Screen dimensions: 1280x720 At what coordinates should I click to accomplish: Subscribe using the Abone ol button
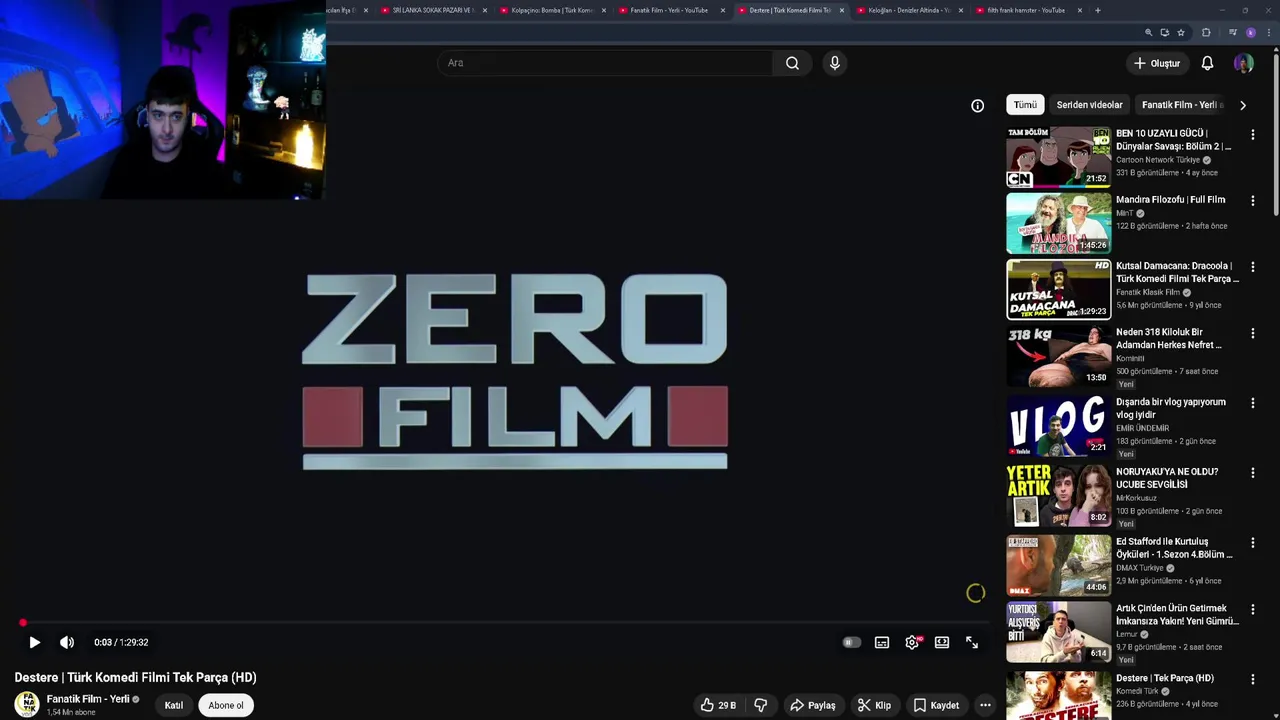226,705
